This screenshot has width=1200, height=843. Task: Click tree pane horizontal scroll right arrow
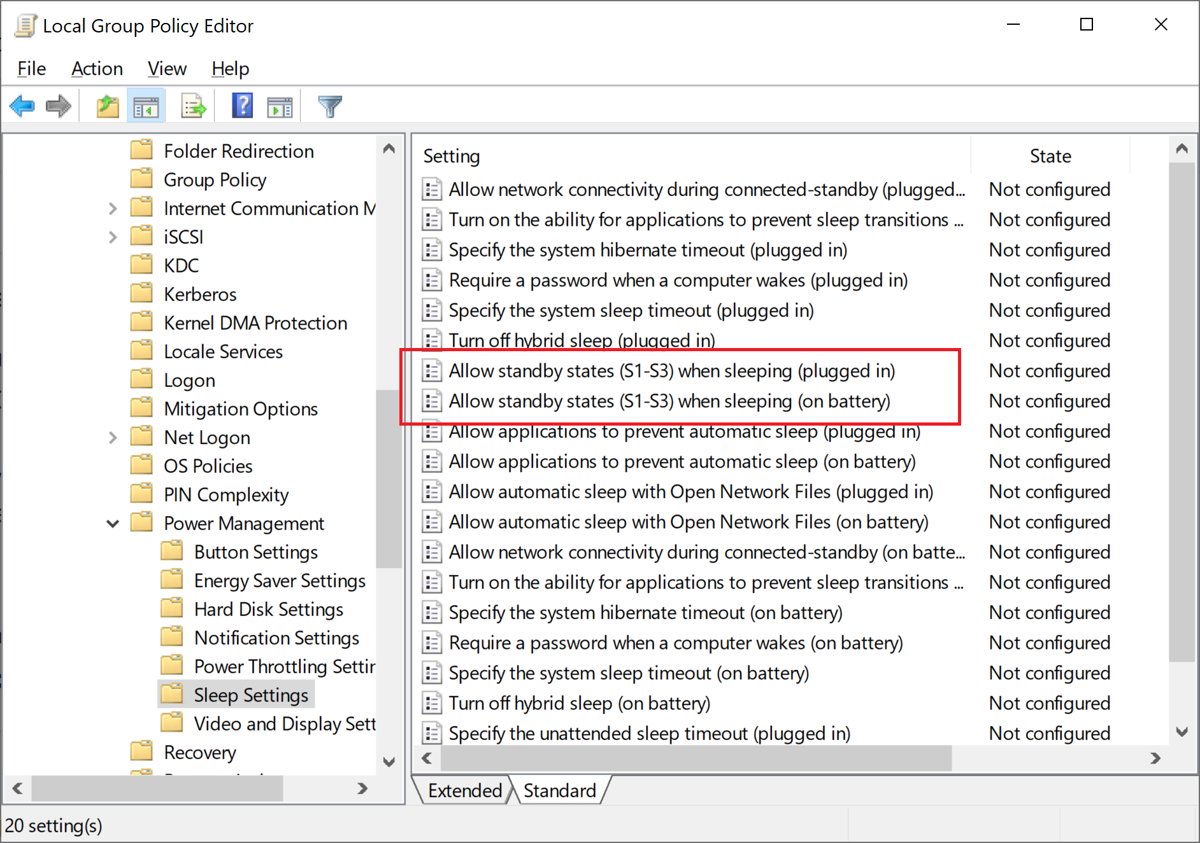pos(363,789)
